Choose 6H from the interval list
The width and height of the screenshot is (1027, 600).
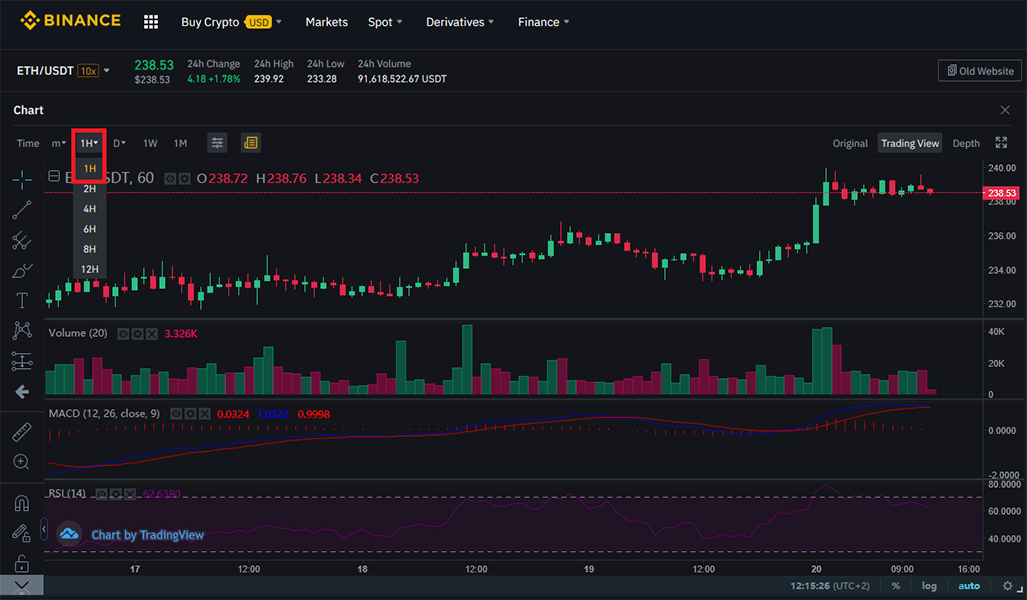coord(90,229)
